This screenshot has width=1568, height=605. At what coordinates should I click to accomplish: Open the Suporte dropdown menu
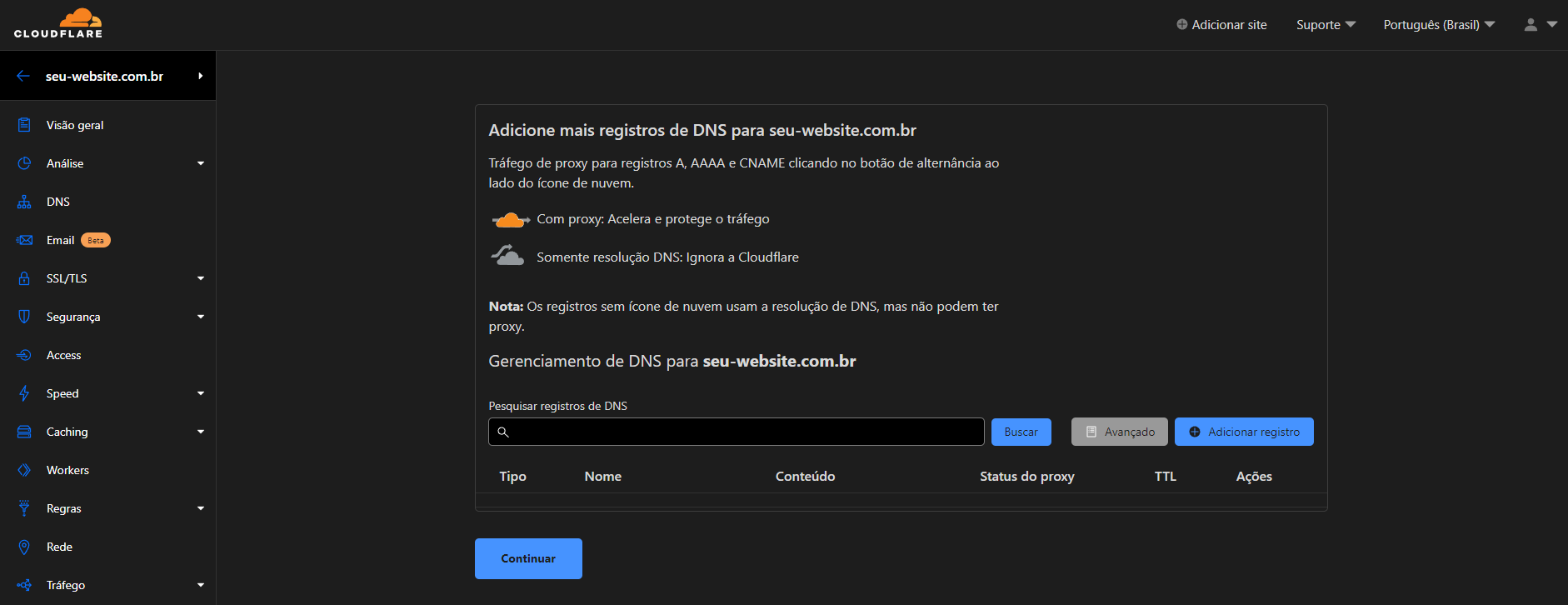click(1326, 25)
